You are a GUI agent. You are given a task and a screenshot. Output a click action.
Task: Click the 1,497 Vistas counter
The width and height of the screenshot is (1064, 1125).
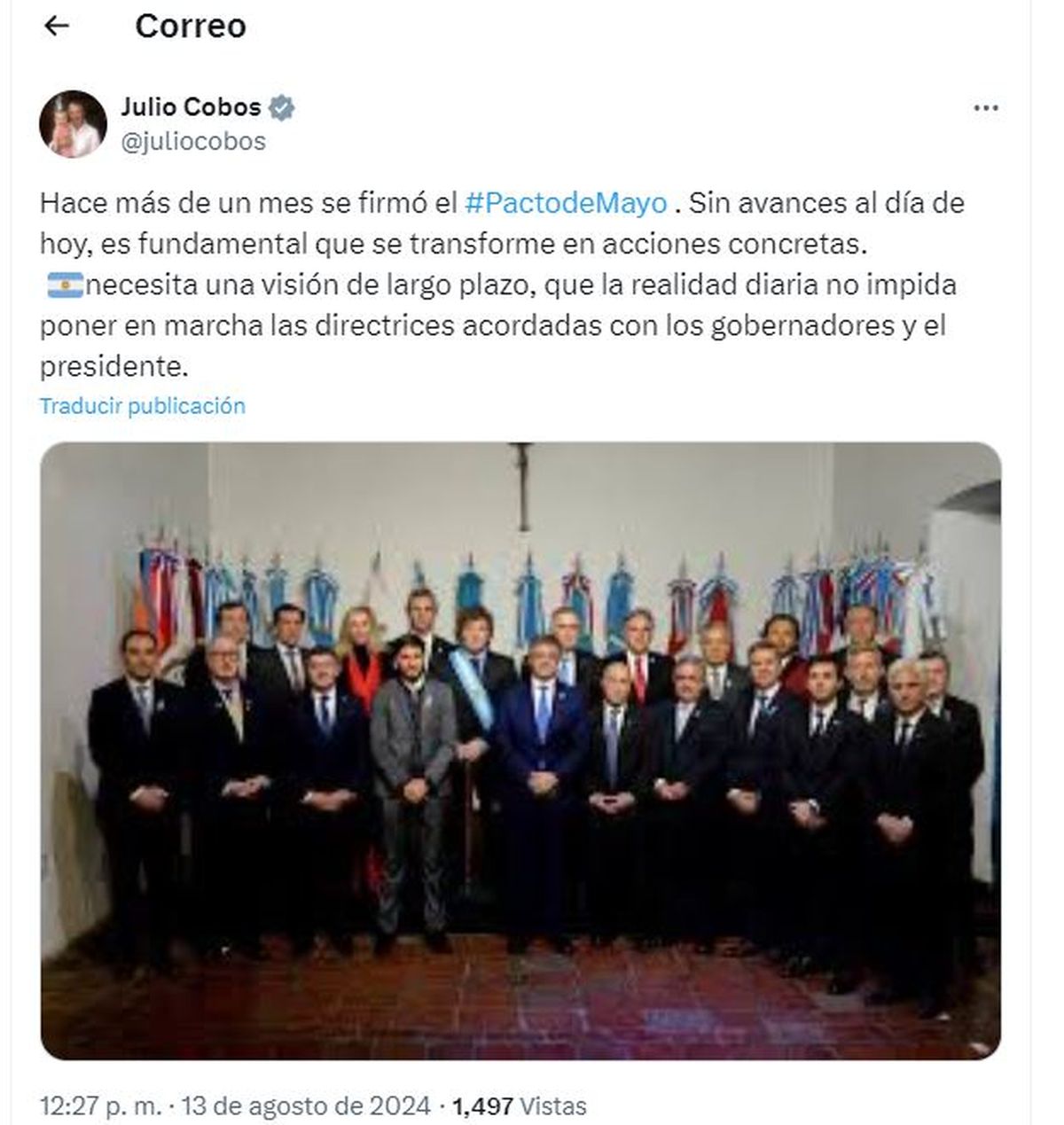[x=519, y=1105]
